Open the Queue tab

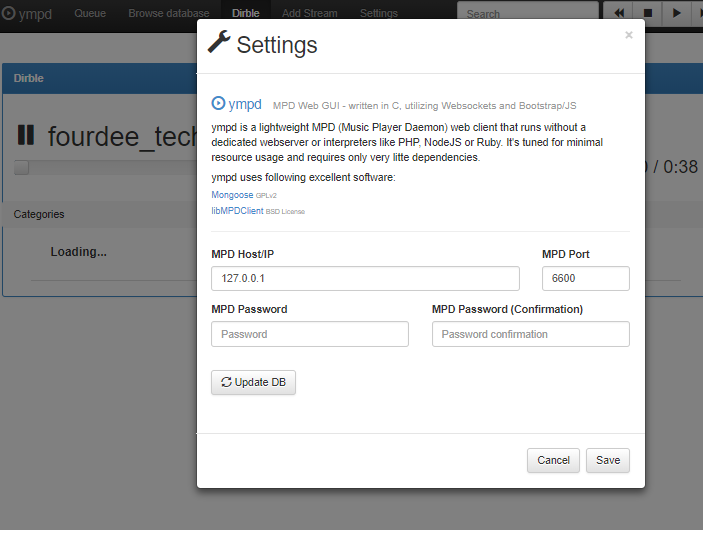click(x=90, y=13)
